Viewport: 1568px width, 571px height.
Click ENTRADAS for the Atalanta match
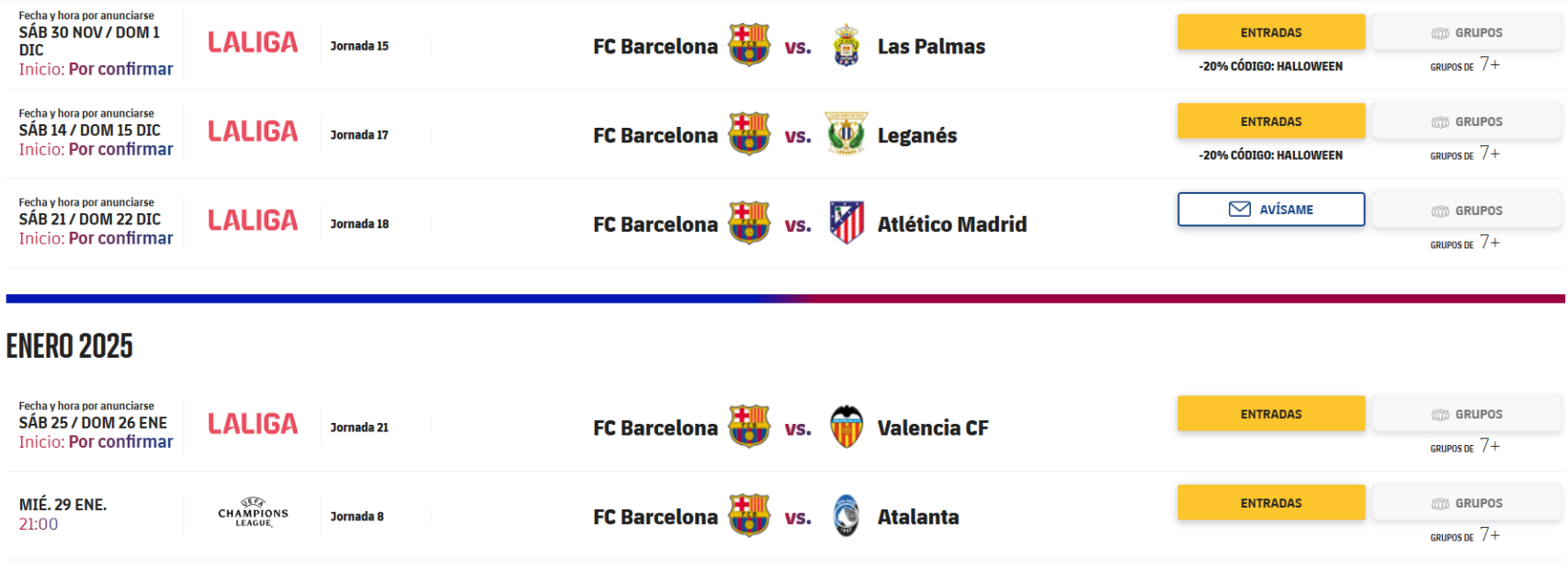1270,502
